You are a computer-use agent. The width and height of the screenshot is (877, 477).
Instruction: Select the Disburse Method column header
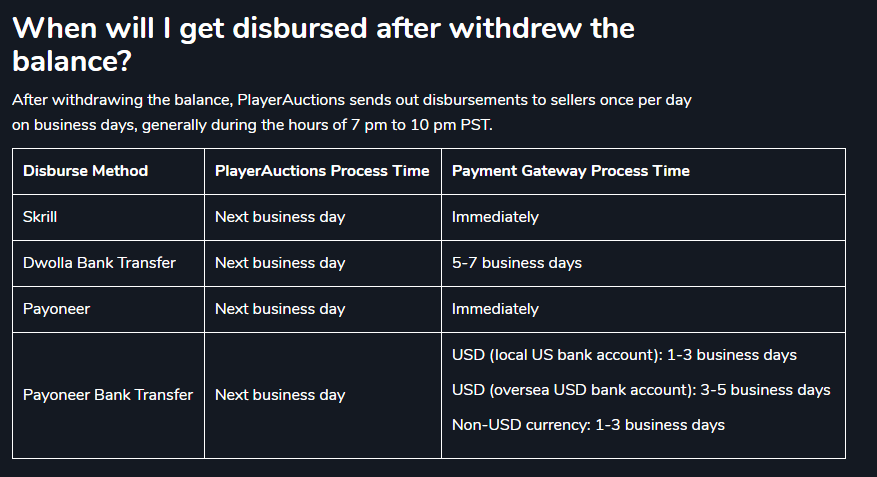pos(86,171)
